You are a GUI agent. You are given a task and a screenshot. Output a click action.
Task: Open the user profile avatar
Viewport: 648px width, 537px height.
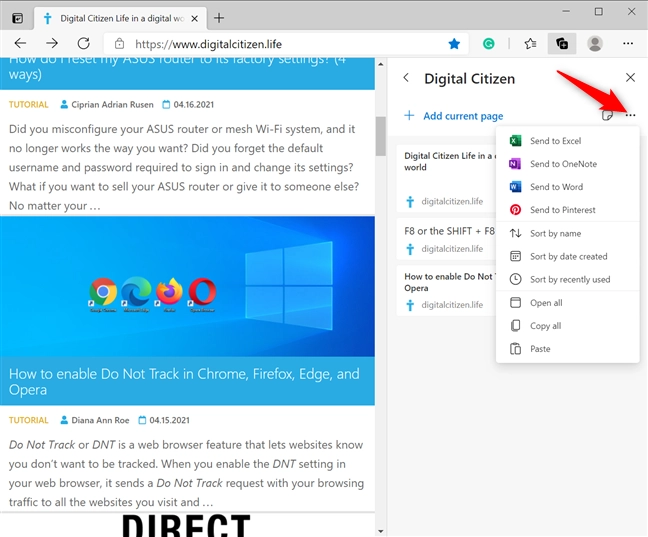[595, 43]
